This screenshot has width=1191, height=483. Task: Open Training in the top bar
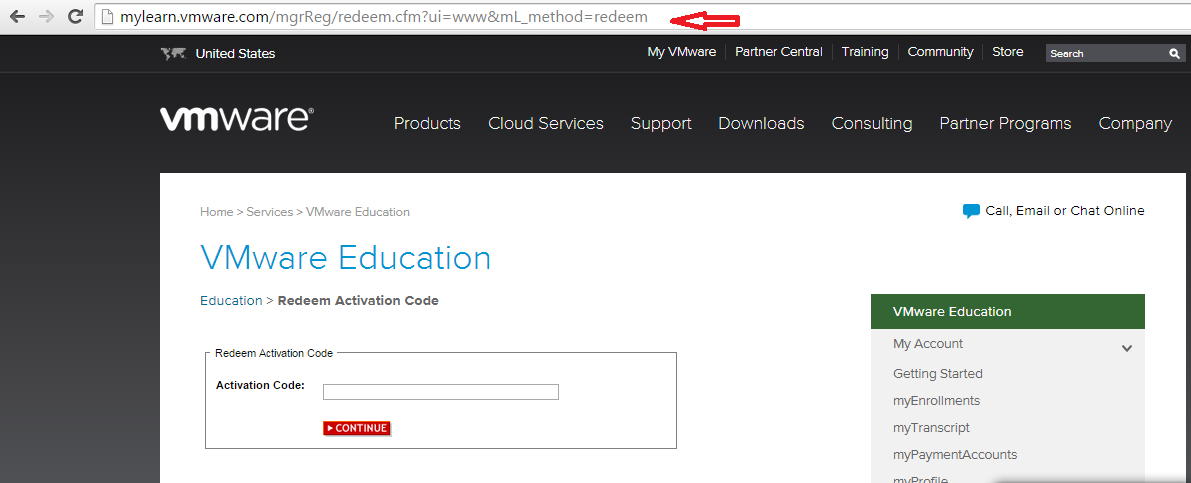[864, 52]
